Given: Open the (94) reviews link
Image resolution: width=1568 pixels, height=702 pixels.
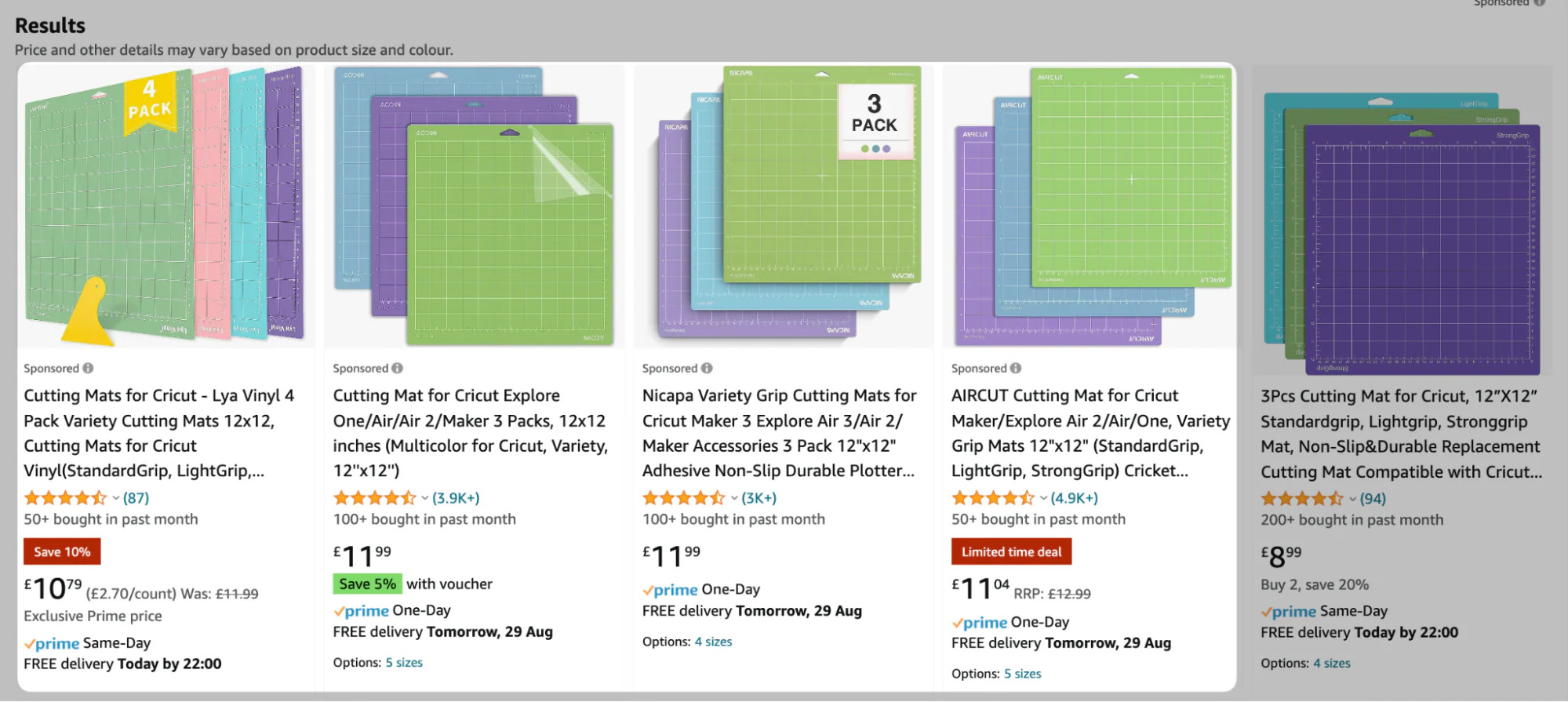Looking at the screenshot, I should pyautogui.click(x=1373, y=499).
